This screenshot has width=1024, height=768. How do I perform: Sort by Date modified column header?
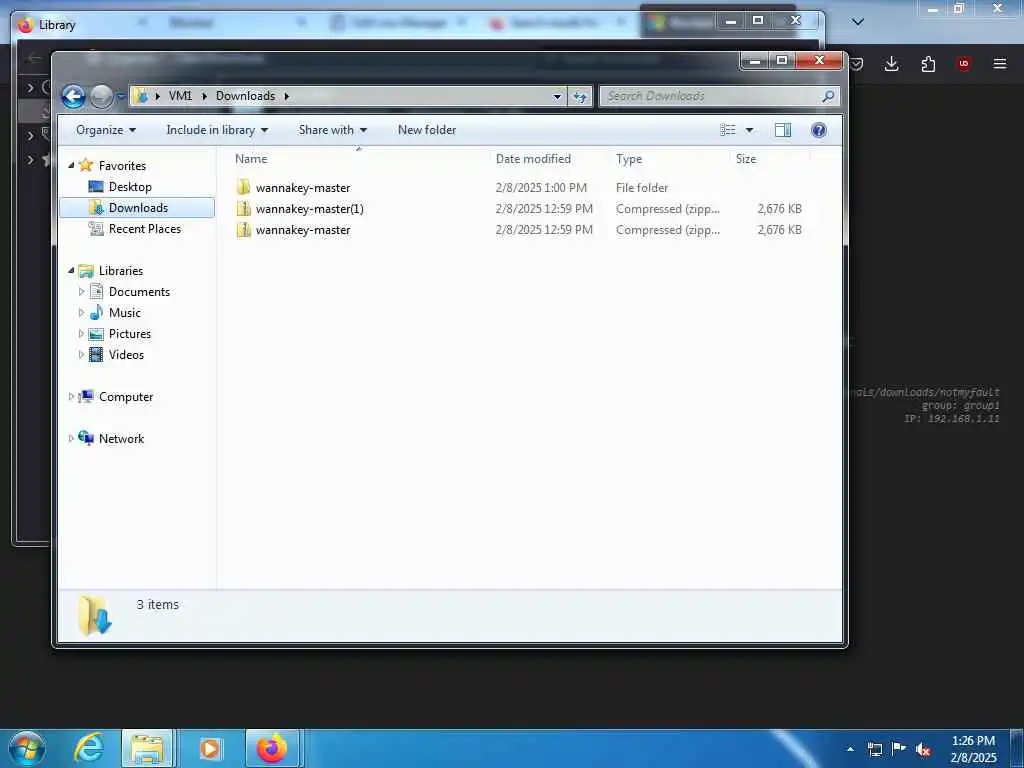533,159
